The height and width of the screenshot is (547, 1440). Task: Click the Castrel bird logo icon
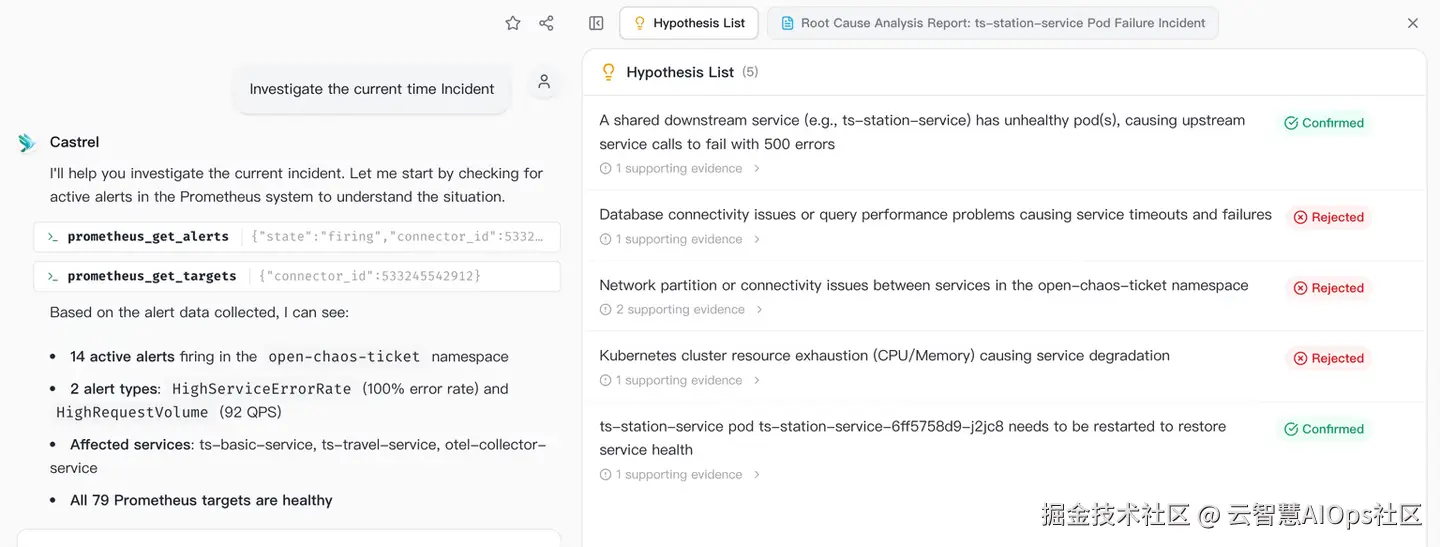click(27, 143)
